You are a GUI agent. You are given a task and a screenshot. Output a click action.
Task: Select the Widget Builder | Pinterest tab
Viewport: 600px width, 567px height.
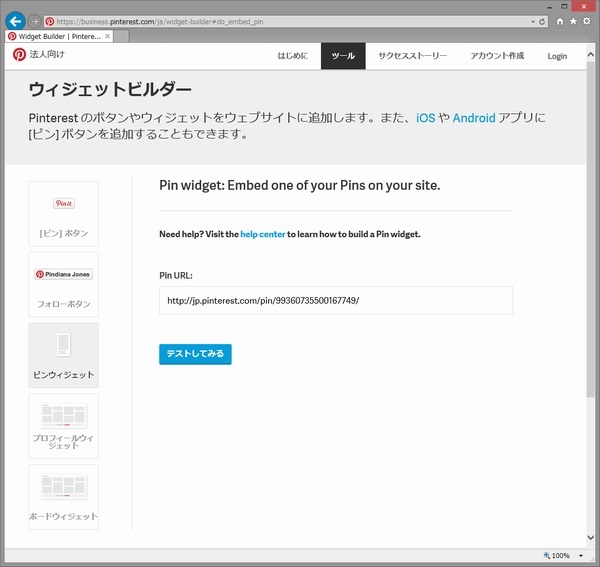coord(59,36)
